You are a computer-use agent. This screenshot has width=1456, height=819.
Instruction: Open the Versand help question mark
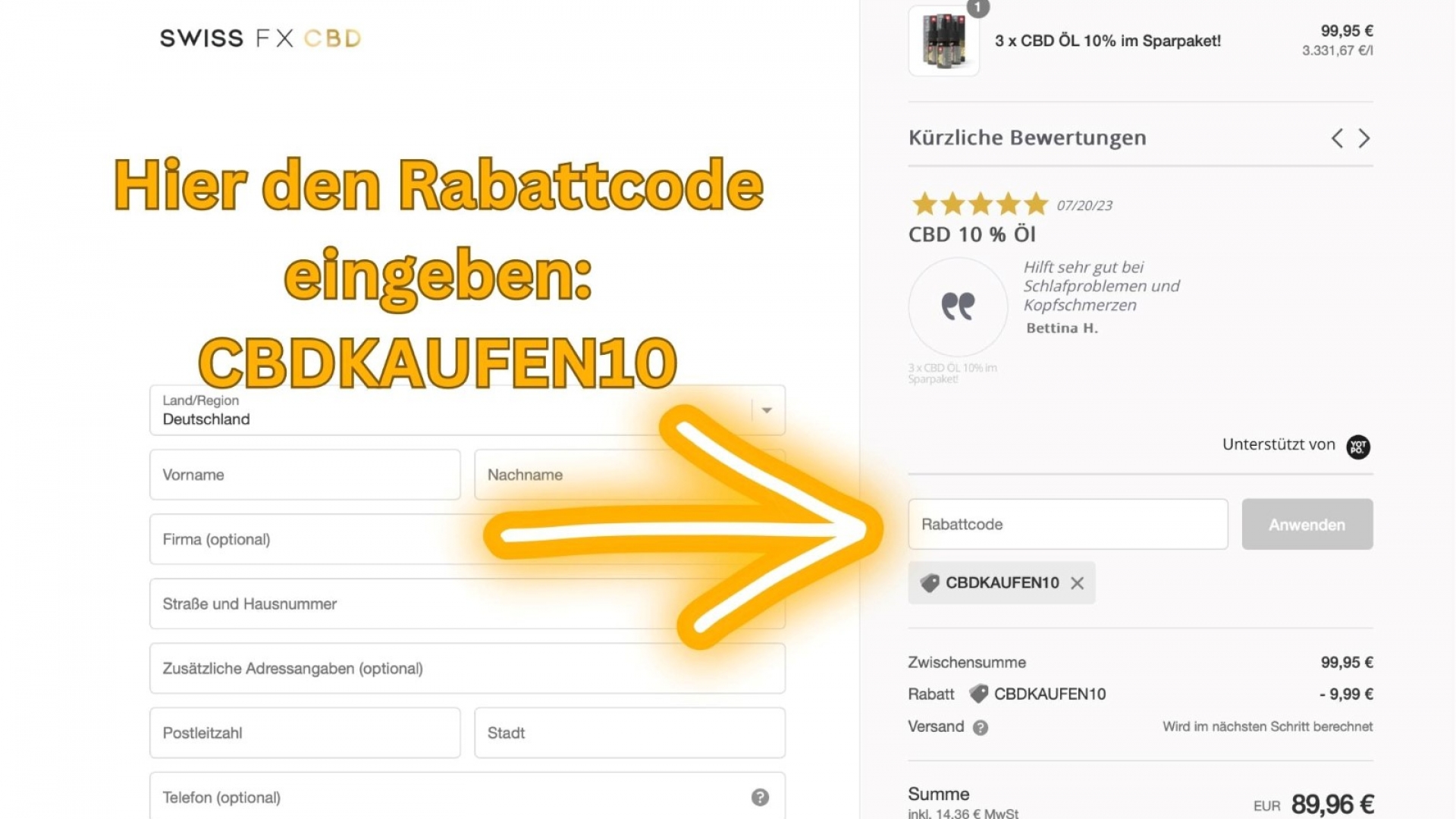pos(981,728)
